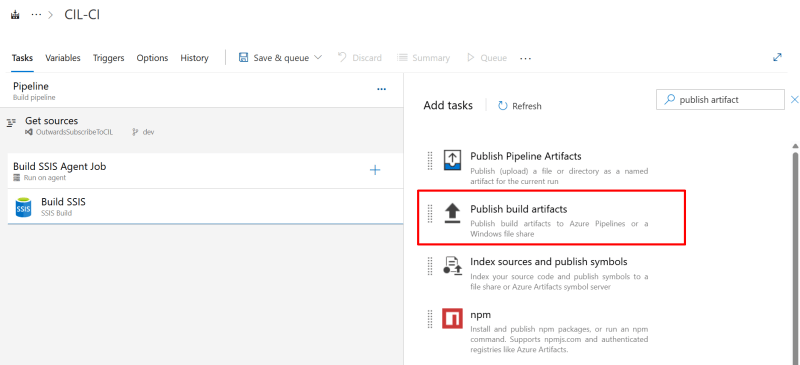Click the drag handle beside npm task
The image size is (800, 365).
(430, 318)
